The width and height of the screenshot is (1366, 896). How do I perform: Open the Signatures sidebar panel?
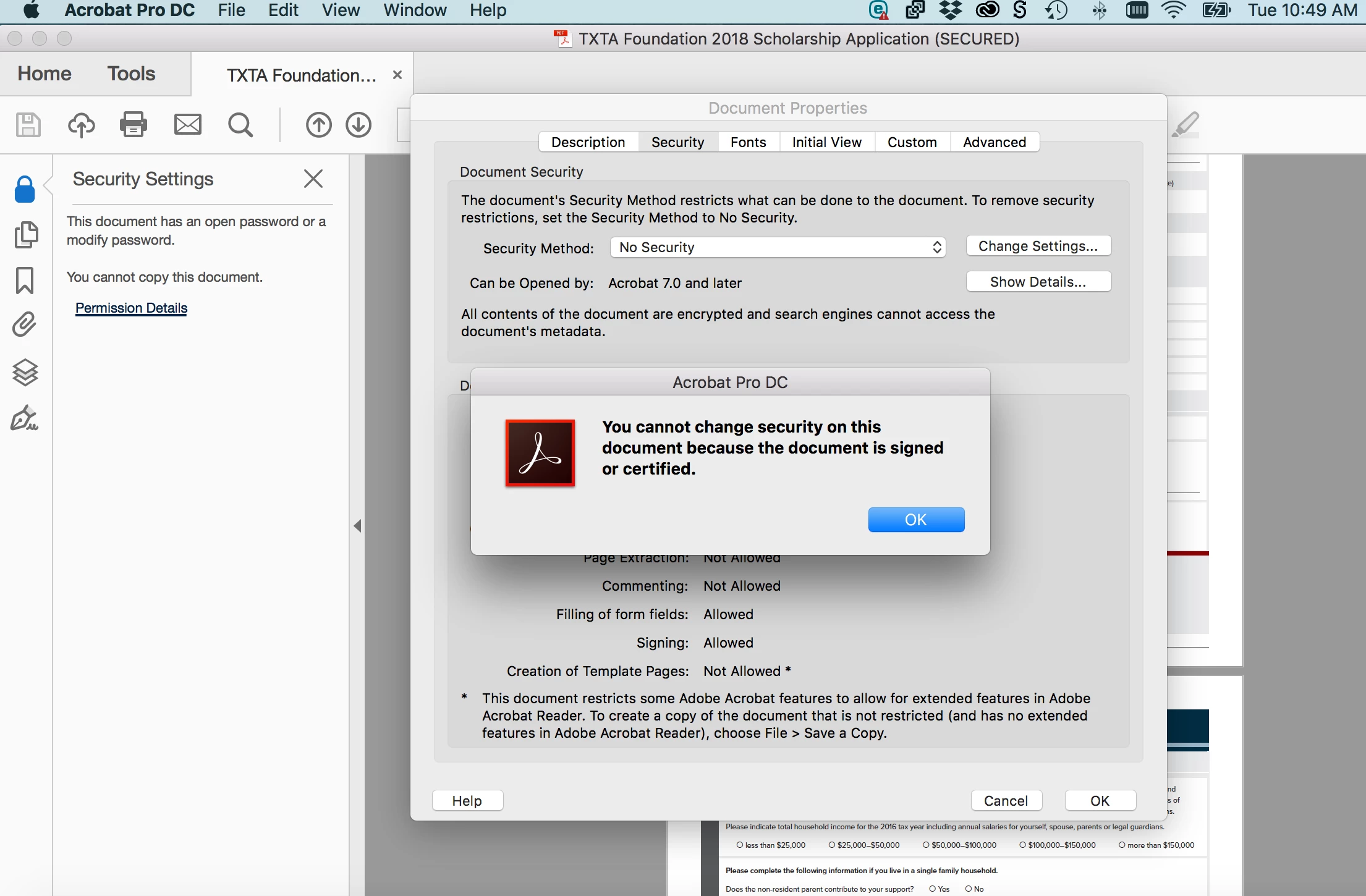click(25, 418)
